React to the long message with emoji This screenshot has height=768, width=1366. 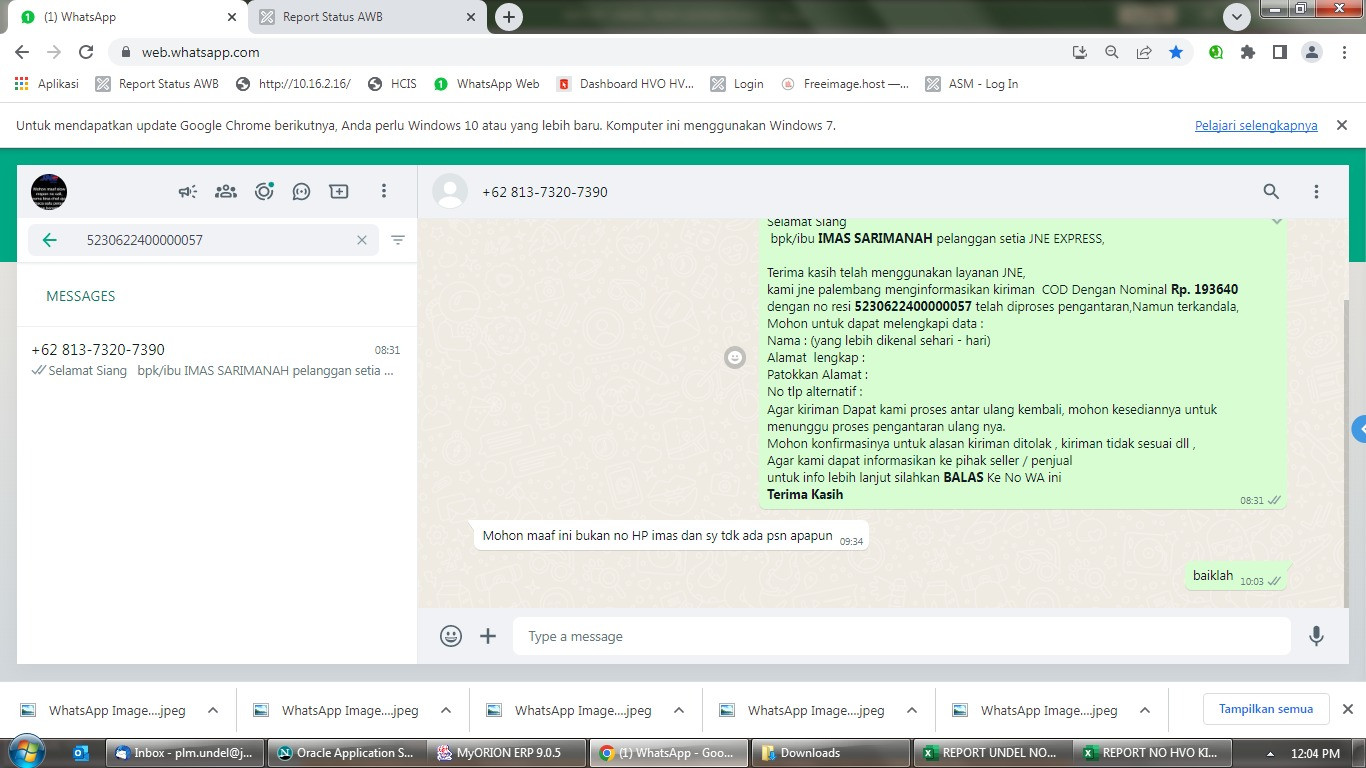pyautogui.click(x=735, y=357)
